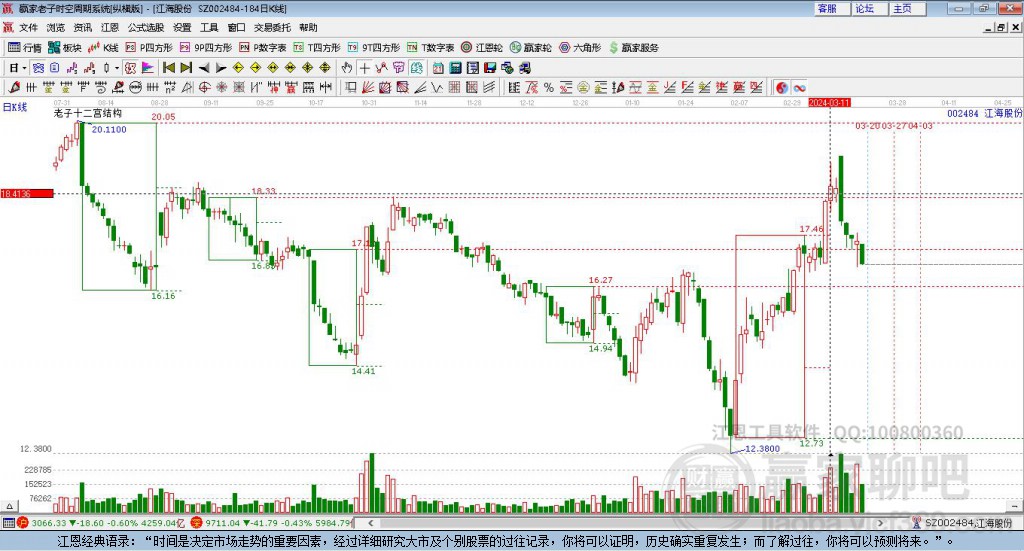Open the 公式选股 menu

pyautogui.click(x=146, y=27)
